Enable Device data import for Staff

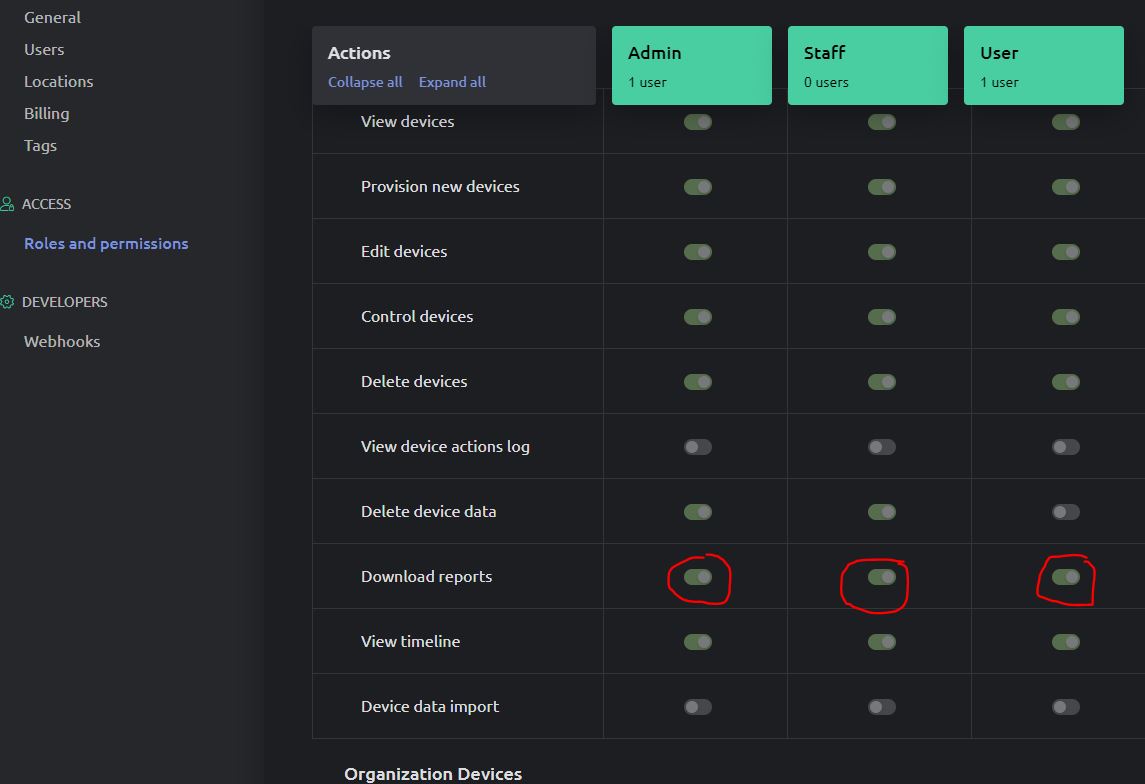pos(881,707)
